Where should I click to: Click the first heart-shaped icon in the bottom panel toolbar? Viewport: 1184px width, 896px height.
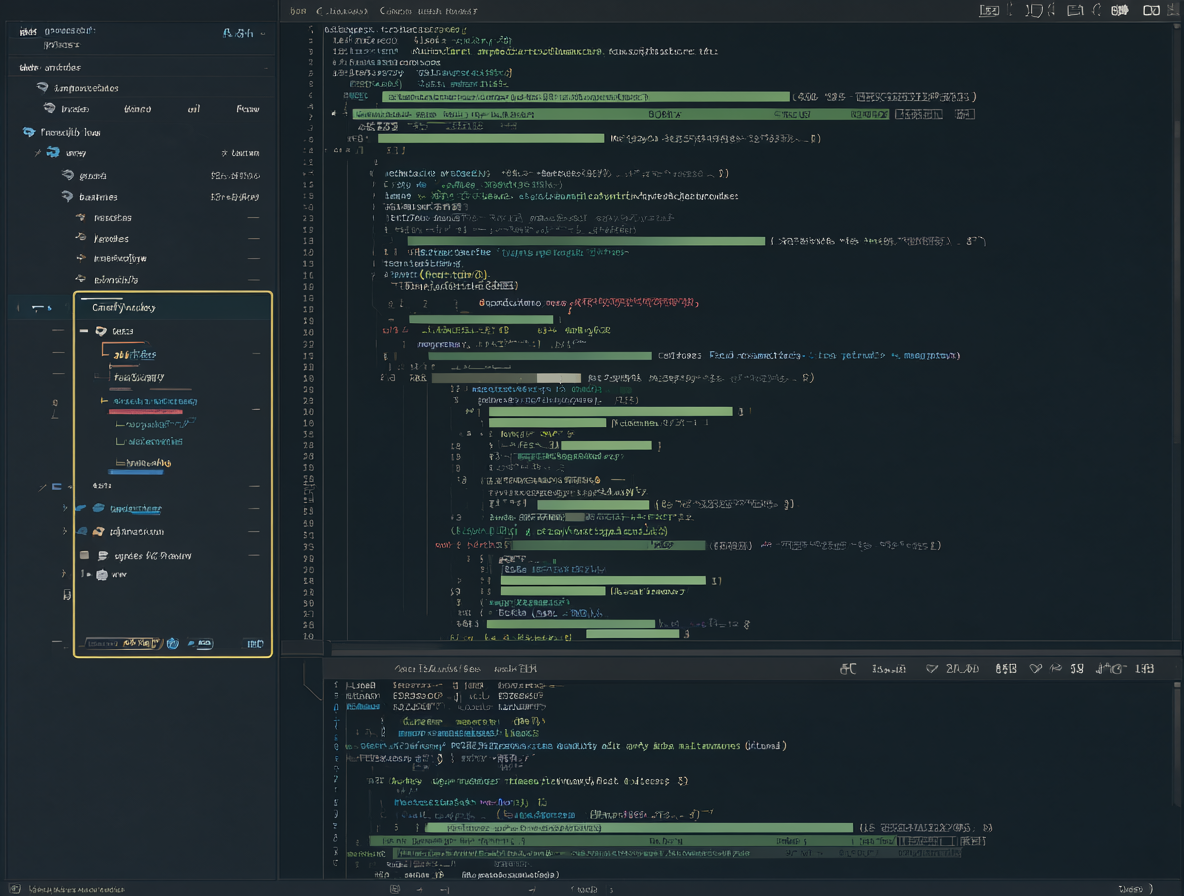[932, 669]
